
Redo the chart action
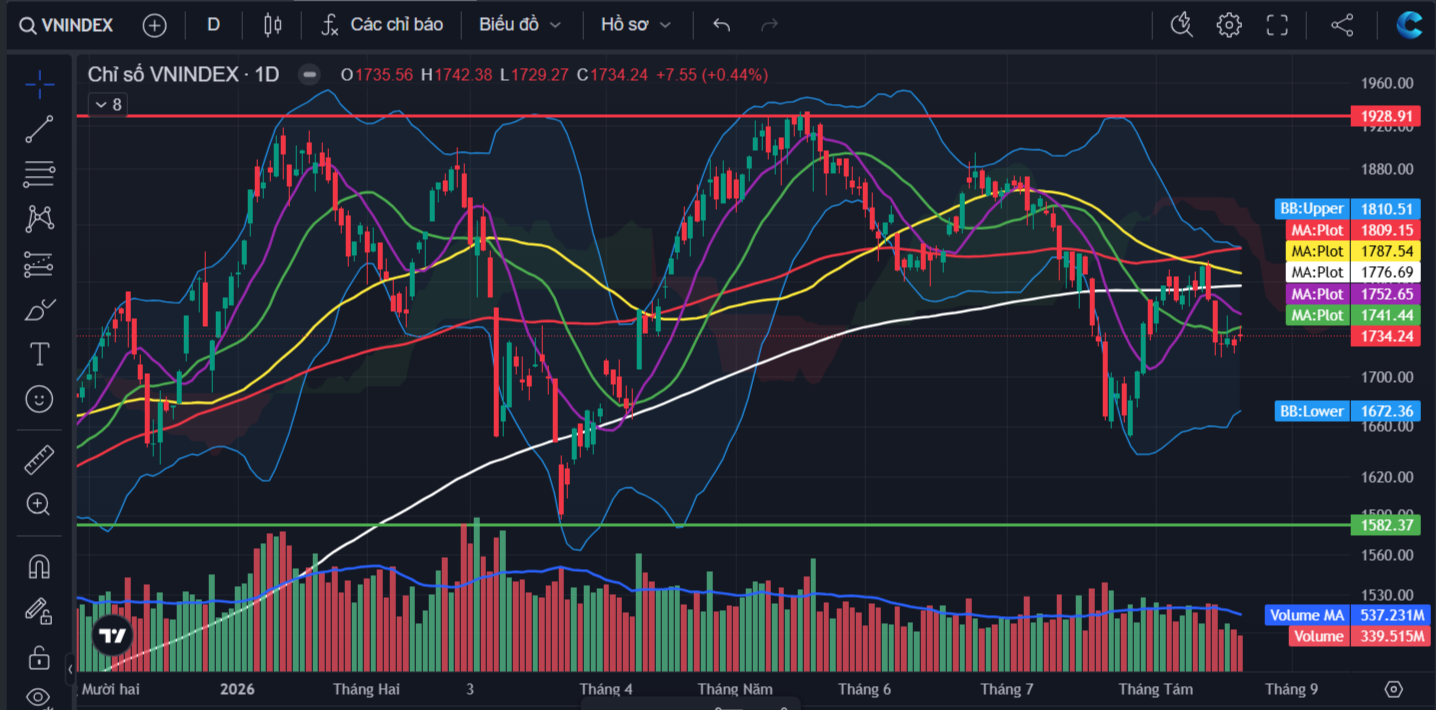[x=769, y=25]
